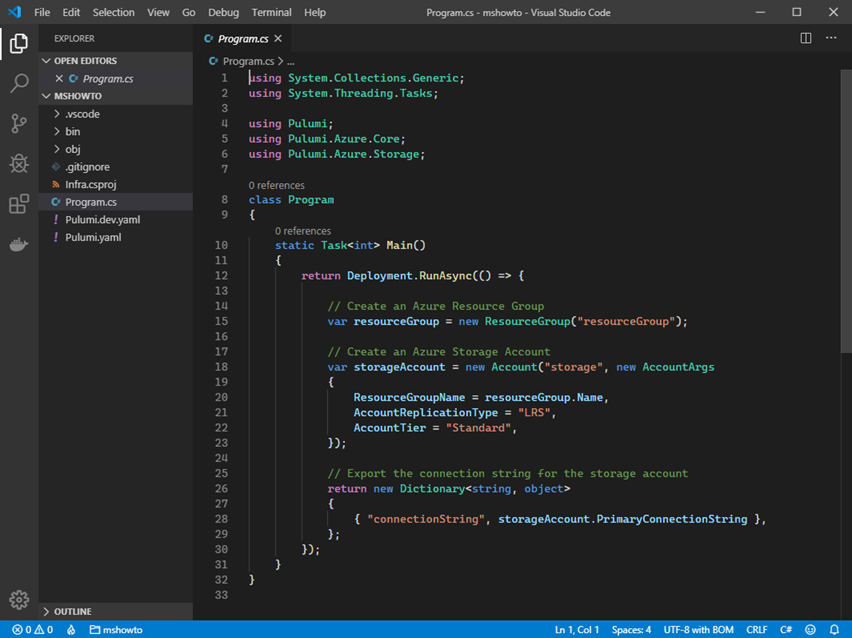The image size is (852, 638).
Task: Click the C# language mode selector
Action: 786,630
